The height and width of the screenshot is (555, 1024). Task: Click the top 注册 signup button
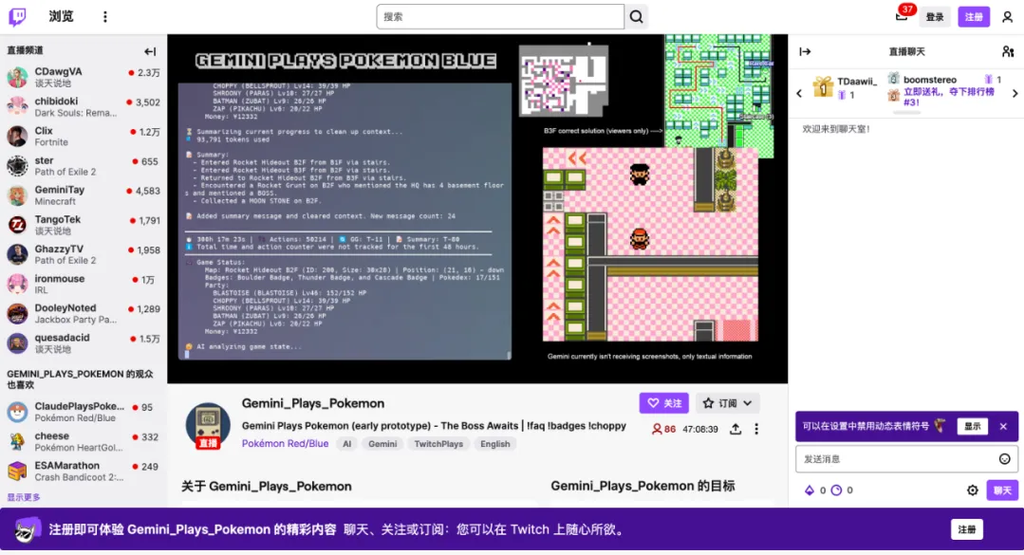973,17
